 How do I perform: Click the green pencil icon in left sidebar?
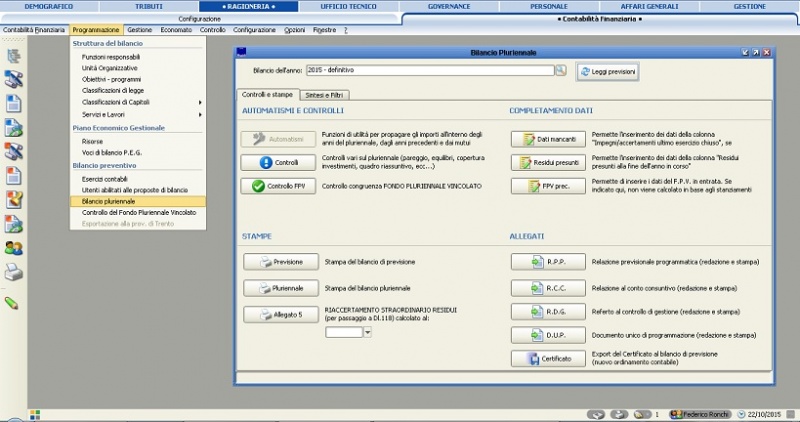point(12,302)
